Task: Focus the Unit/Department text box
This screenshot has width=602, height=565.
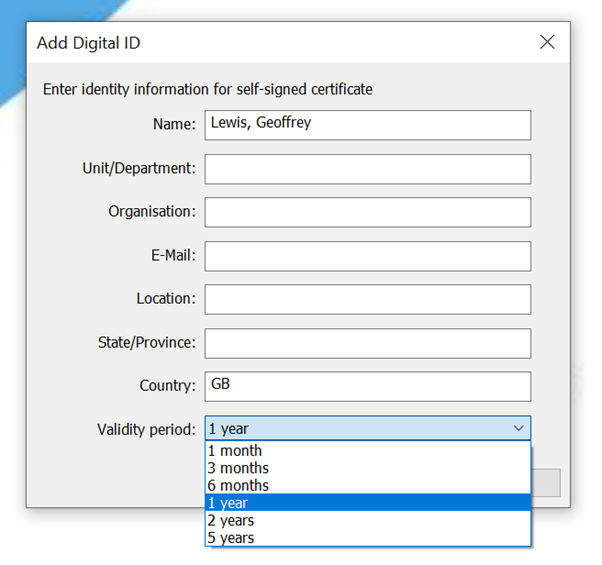Action: coord(368,169)
